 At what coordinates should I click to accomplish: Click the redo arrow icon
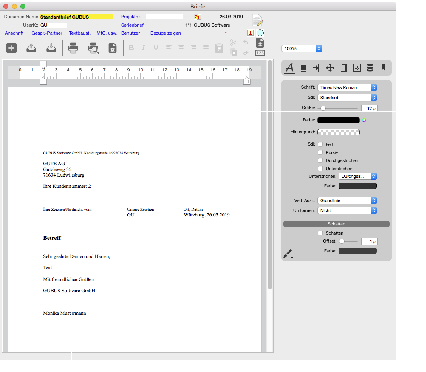click(x=246, y=53)
